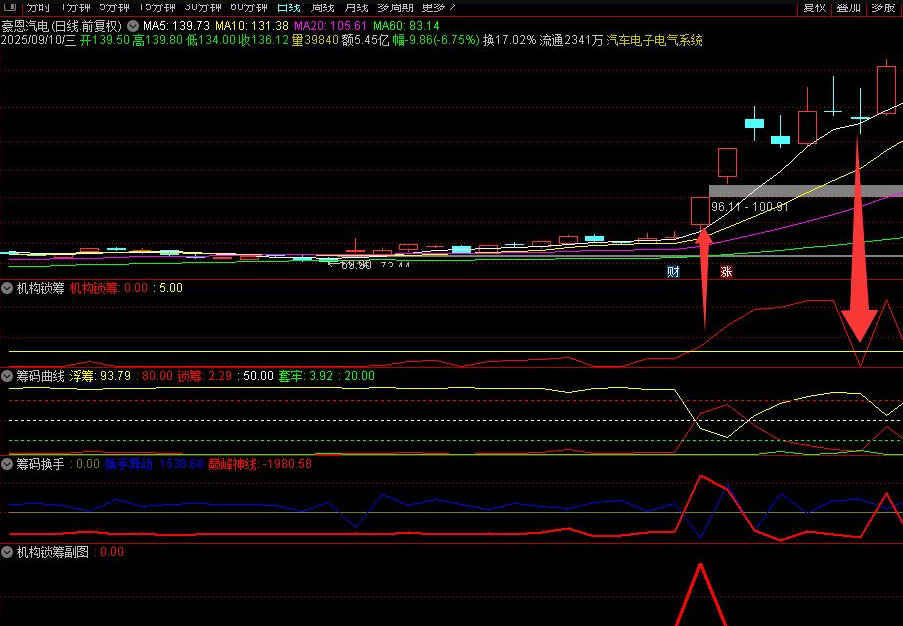Click the 复权 button at top right
The height and width of the screenshot is (626, 903).
point(815,7)
